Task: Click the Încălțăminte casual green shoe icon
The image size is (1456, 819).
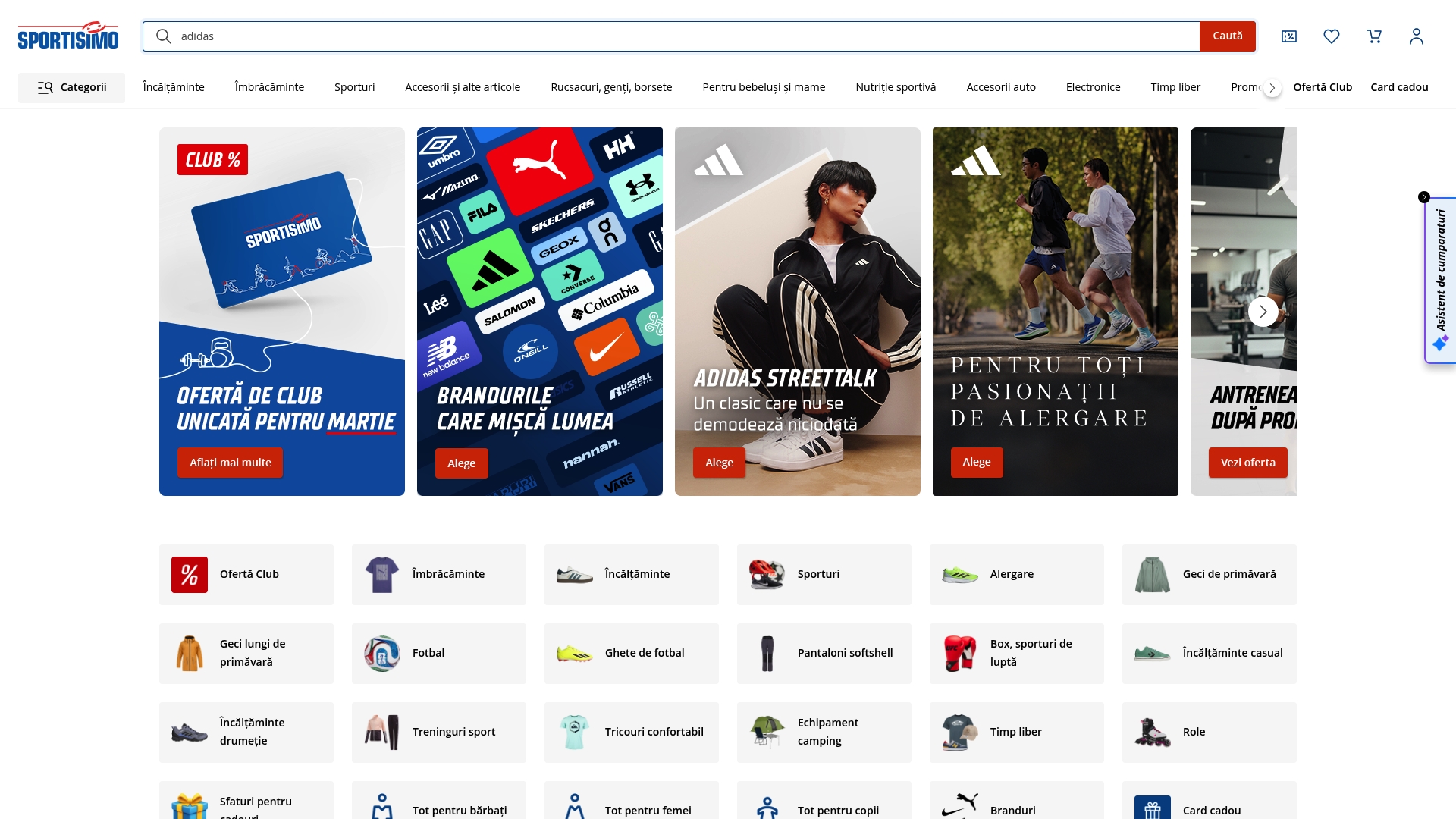Action: [1153, 654]
